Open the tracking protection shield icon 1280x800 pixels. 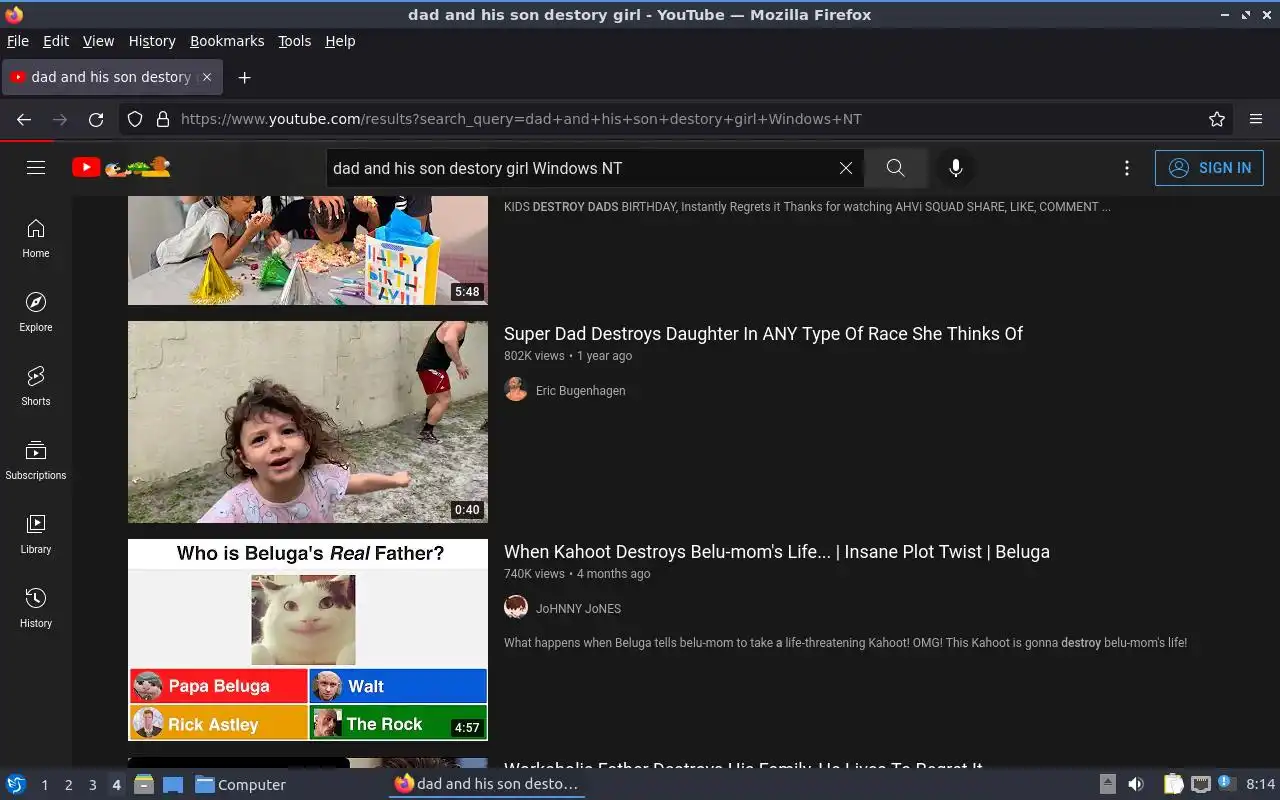point(135,119)
